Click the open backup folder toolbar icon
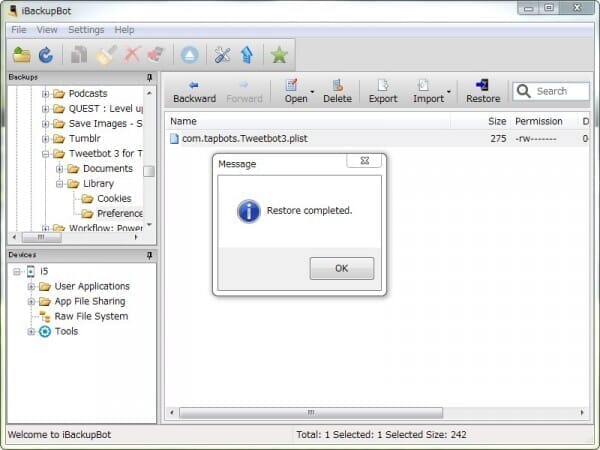This screenshot has height=450, width=600. tap(21, 54)
